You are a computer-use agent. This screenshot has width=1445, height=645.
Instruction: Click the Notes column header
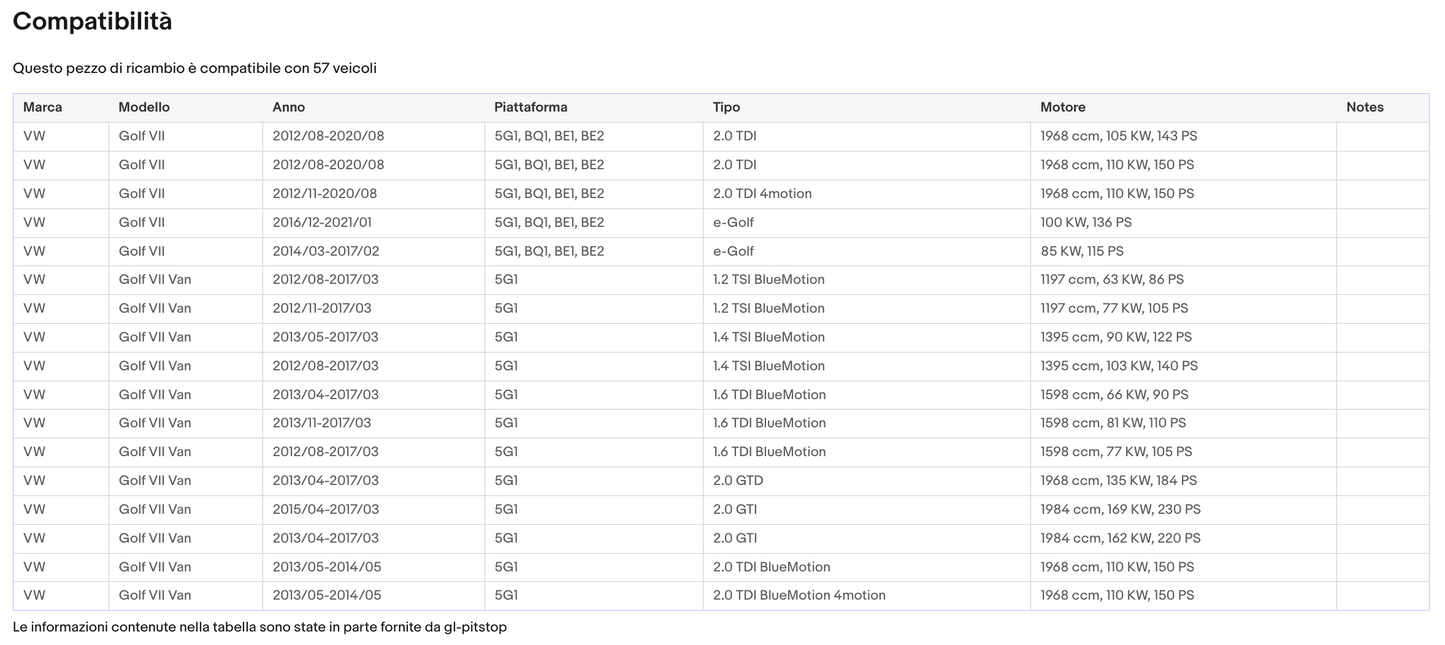point(1364,107)
